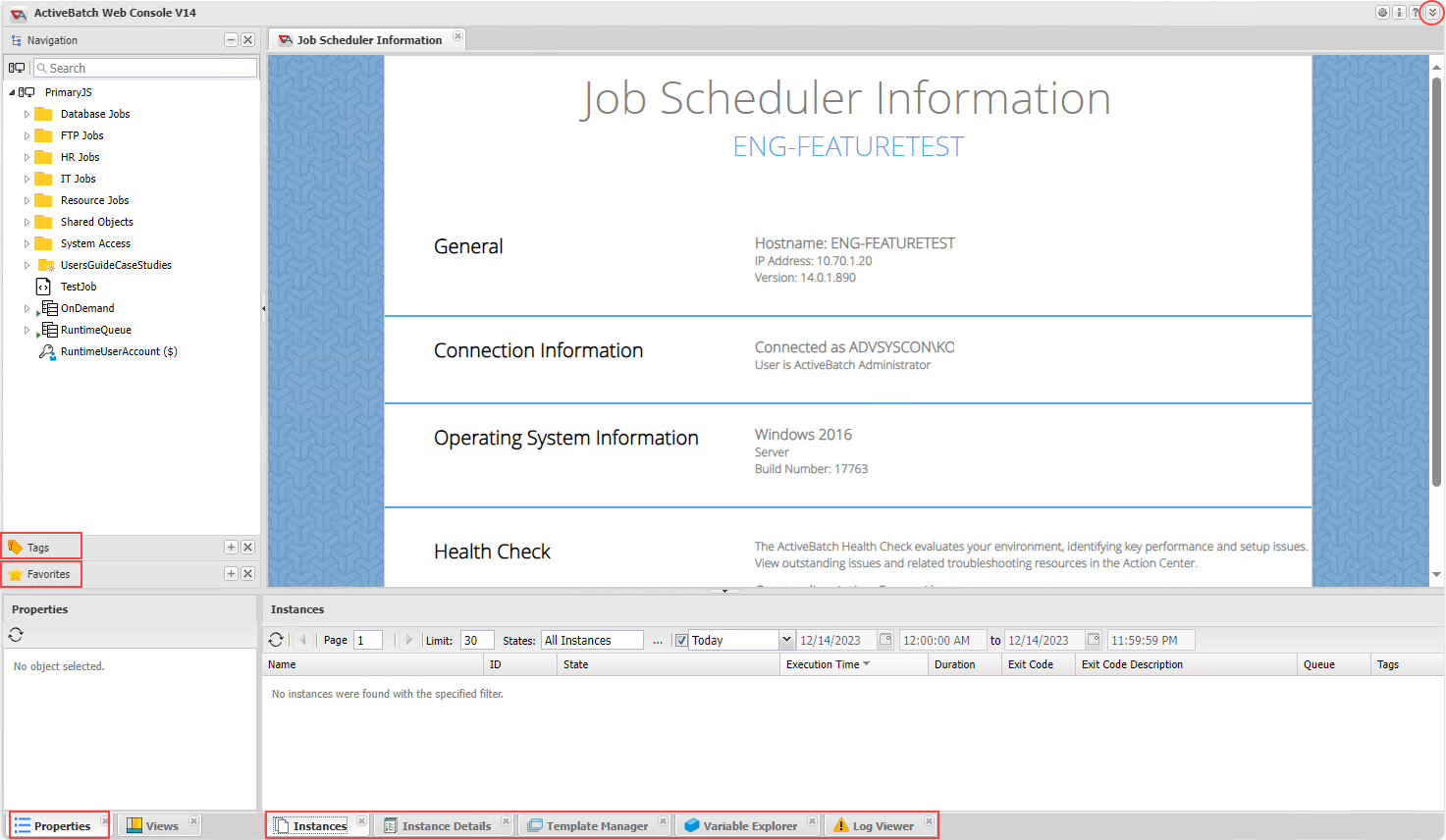1446x840 pixels.
Task: Click the Page number field
Action: [x=368, y=640]
